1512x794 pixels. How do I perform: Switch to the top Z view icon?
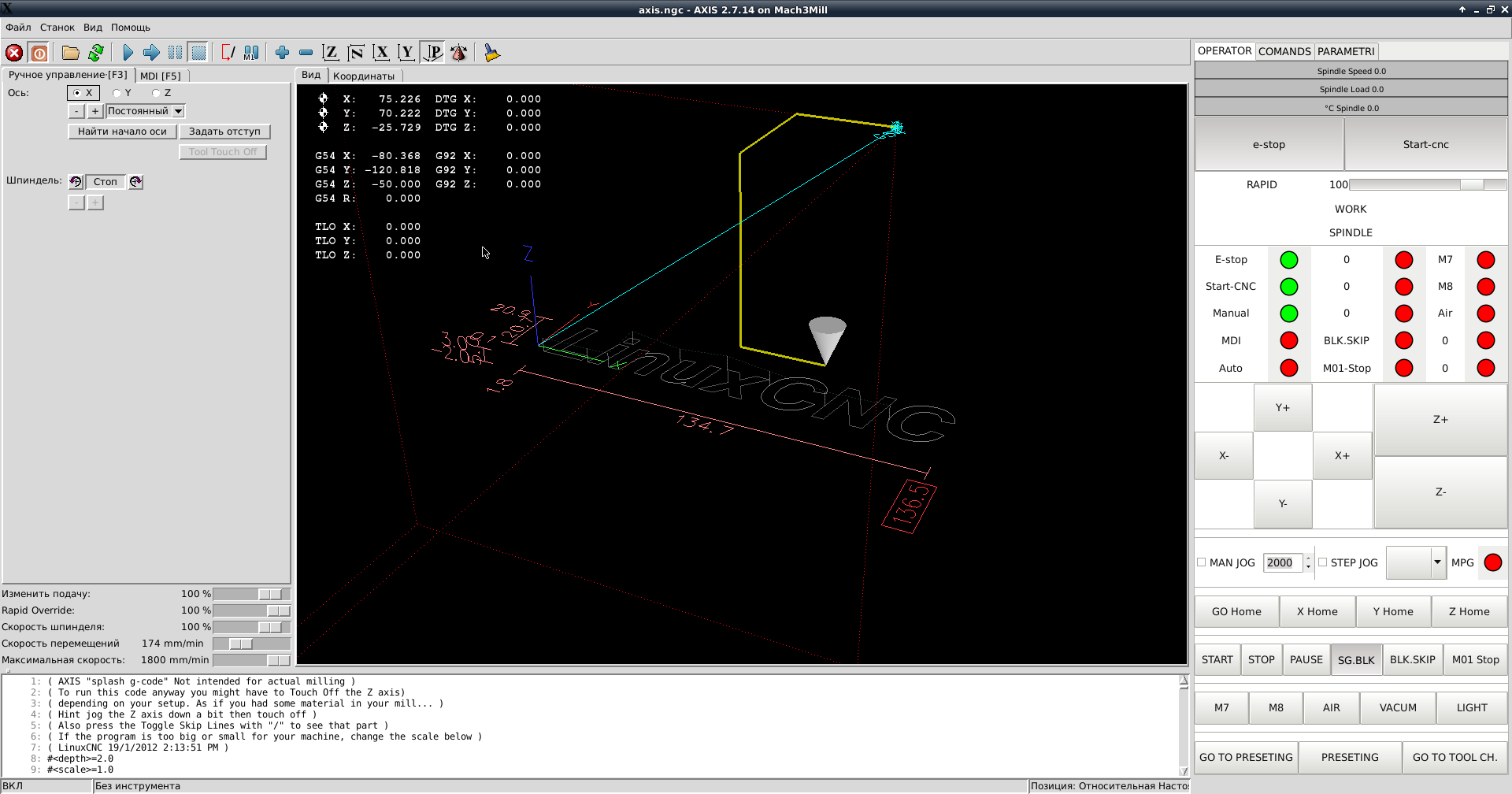point(331,53)
